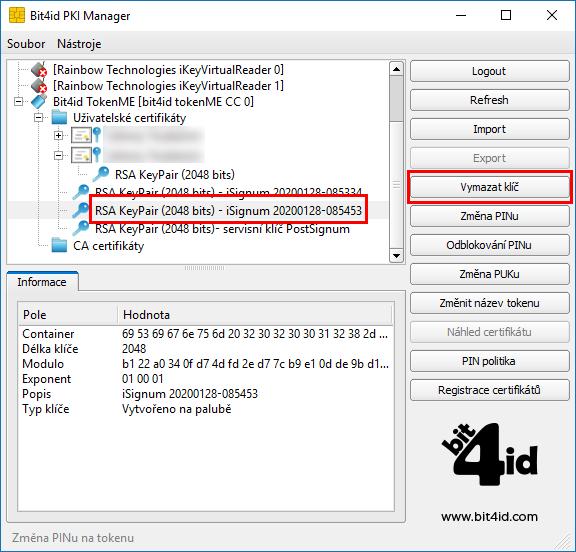This screenshot has width=576, height=552.
Task: Click the Změnit název tokenu button
Action: pyautogui.click(x=489, y=303)
